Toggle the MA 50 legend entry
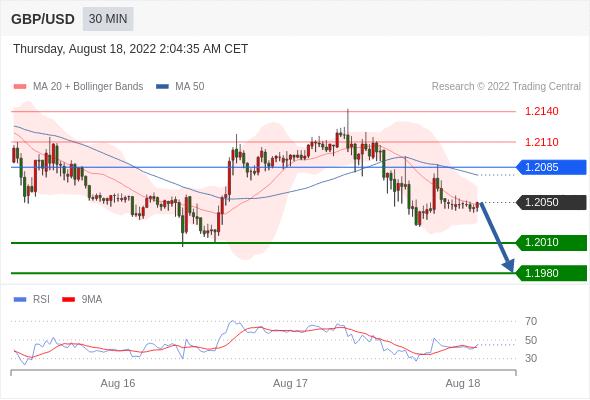The image size is (590, 400). 180,87
